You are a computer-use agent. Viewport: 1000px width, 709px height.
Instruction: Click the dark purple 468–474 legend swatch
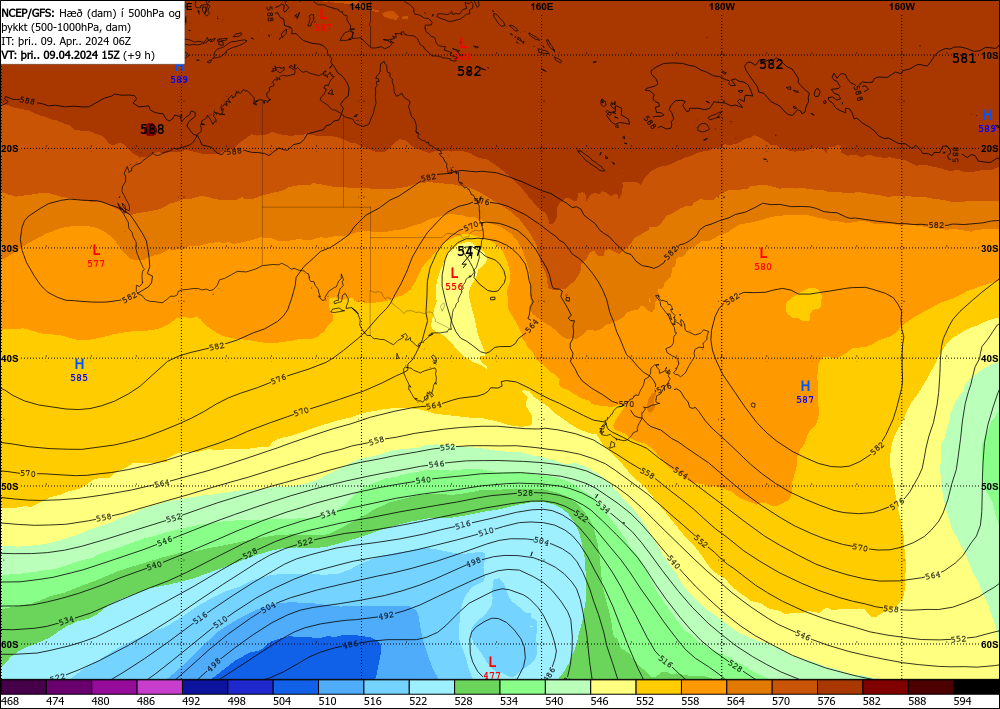coord(24,687)
